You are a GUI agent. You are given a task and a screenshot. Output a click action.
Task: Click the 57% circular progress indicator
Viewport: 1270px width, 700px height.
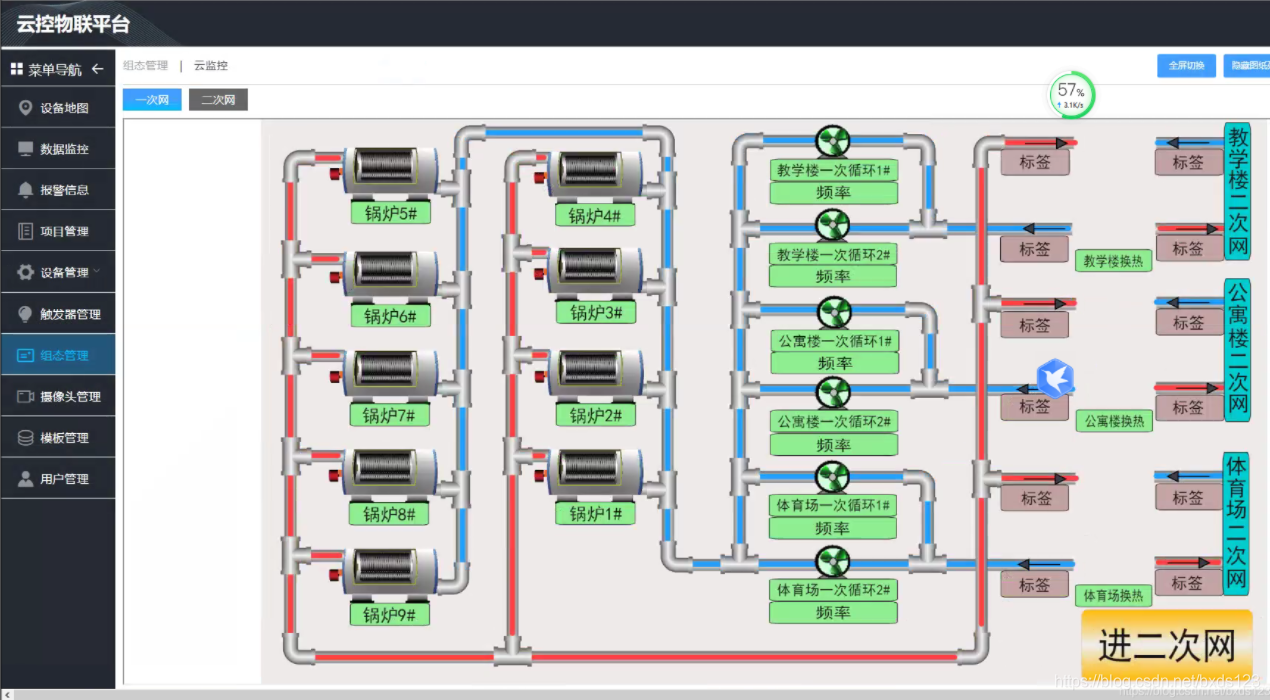pos(1071,95)
